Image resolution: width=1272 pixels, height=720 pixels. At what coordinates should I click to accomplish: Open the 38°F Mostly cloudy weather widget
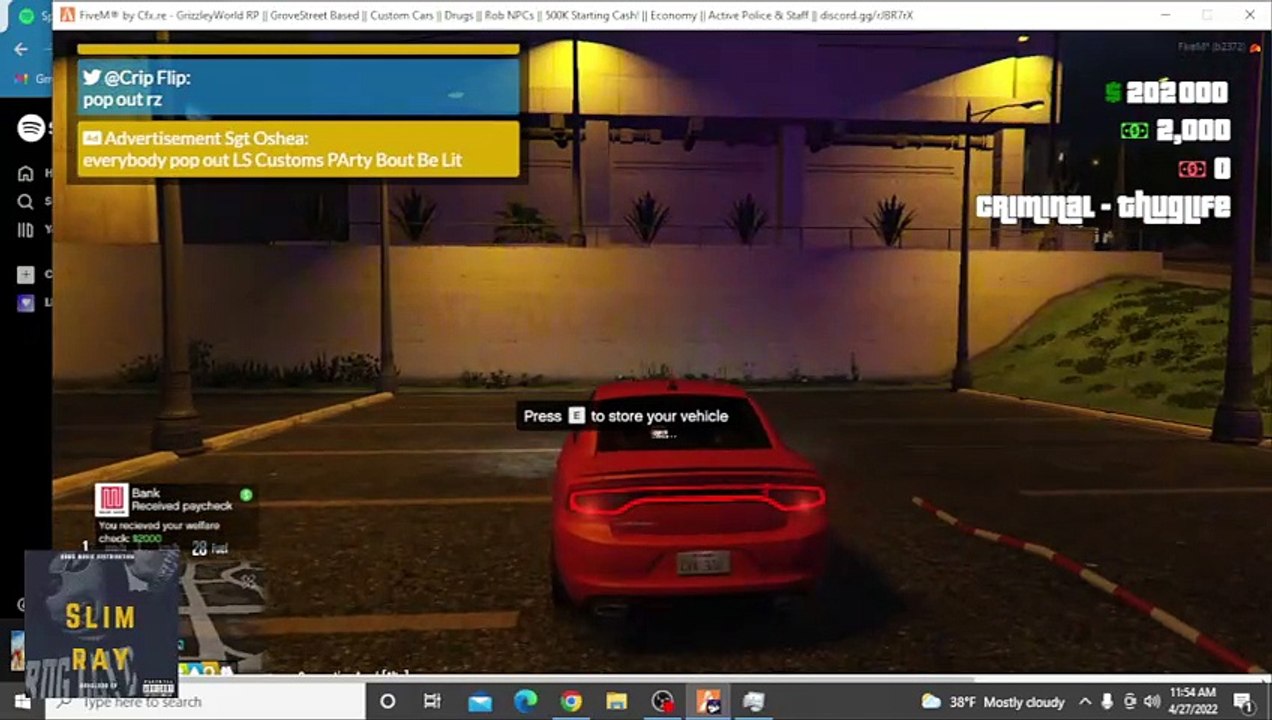click(x=993, y=702)
